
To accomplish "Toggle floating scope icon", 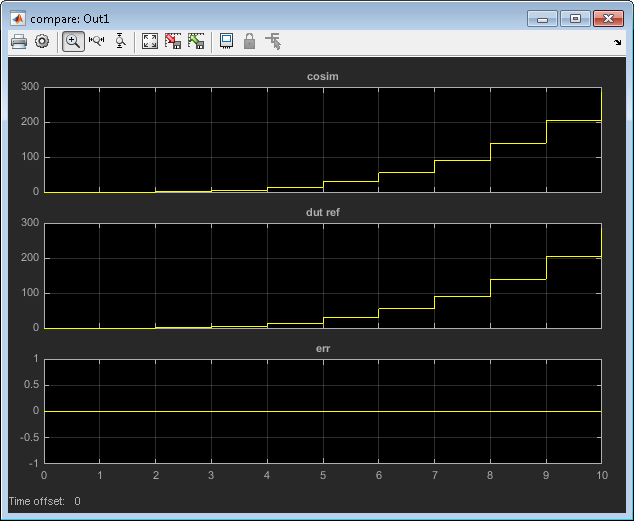I will pyautogui.click(x=226, y=41).
